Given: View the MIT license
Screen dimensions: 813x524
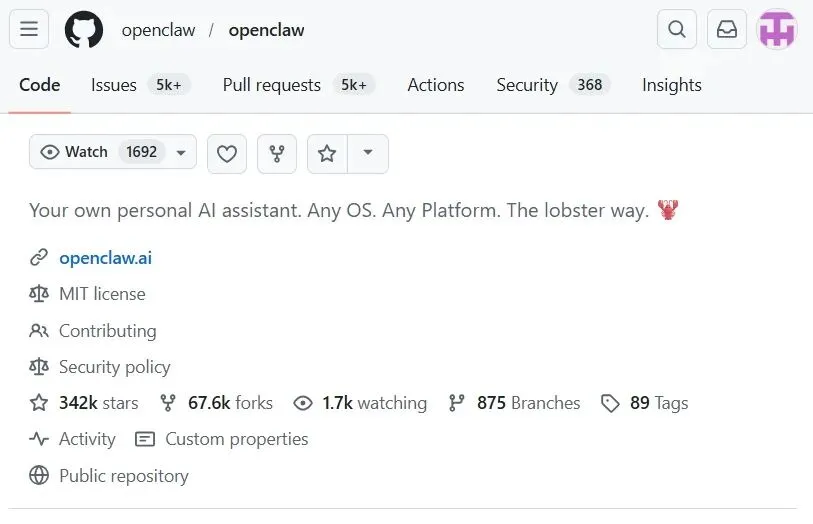Looking at the screenshot, I should [x=102, y=294].
